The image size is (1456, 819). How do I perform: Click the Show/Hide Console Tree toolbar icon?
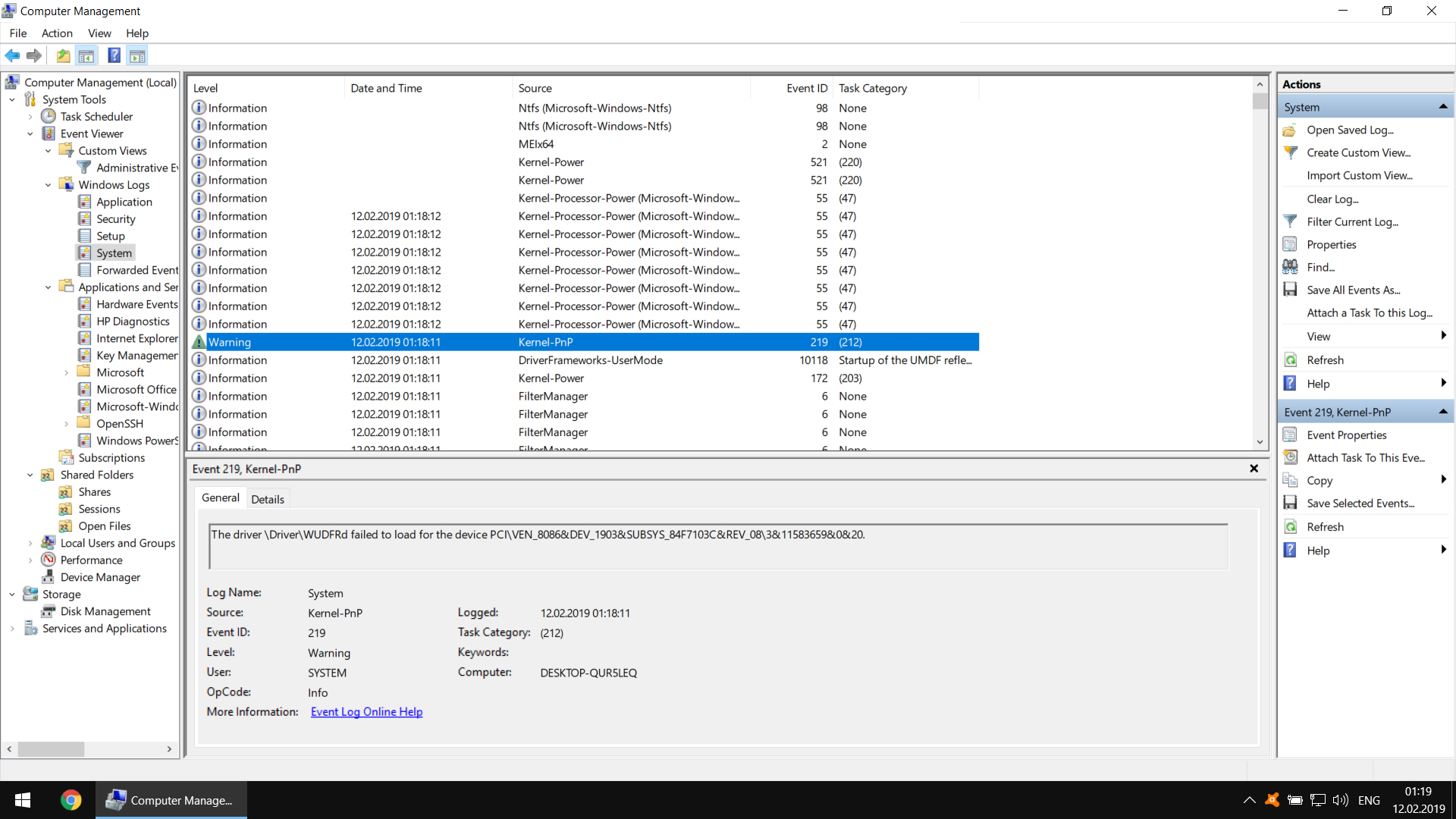(x=86, y=55)
